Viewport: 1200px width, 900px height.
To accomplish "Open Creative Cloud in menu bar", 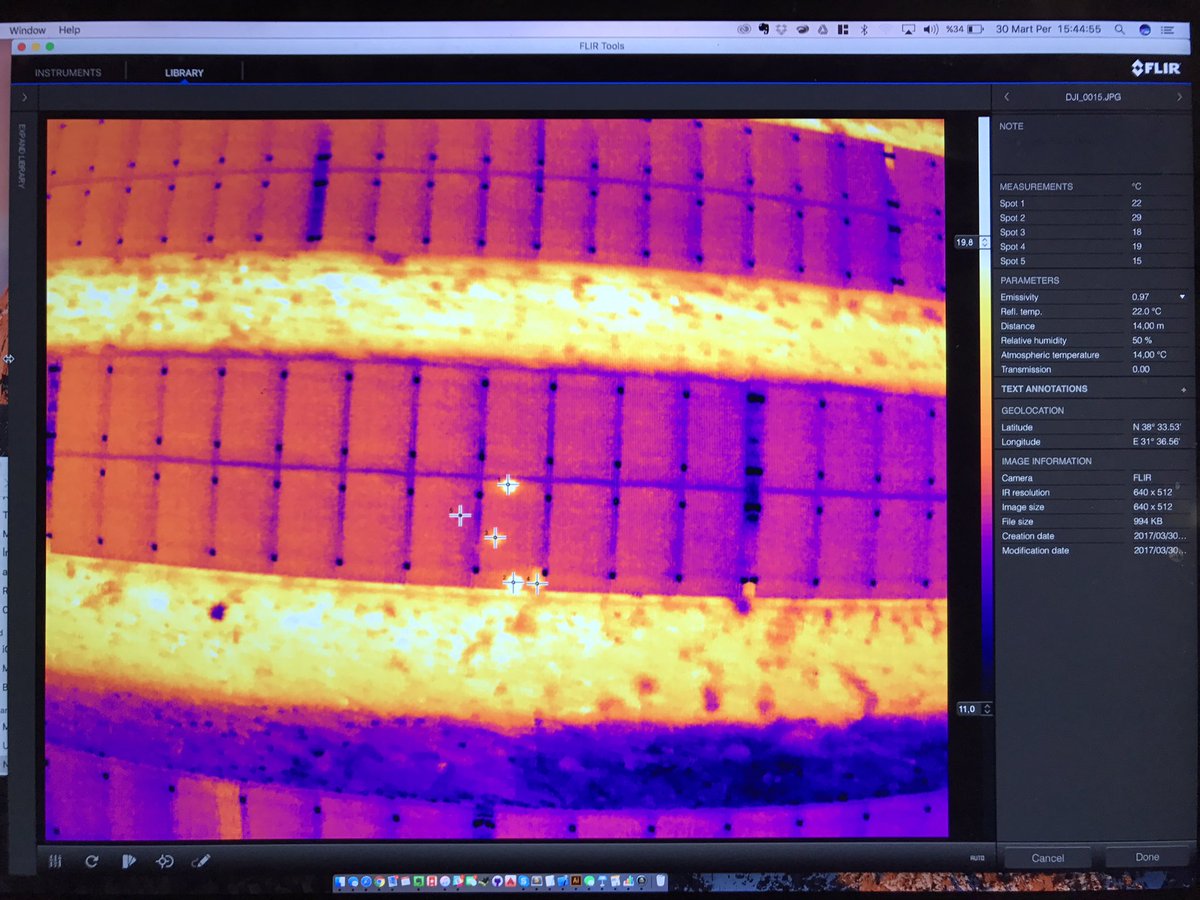I will (743, 30).
